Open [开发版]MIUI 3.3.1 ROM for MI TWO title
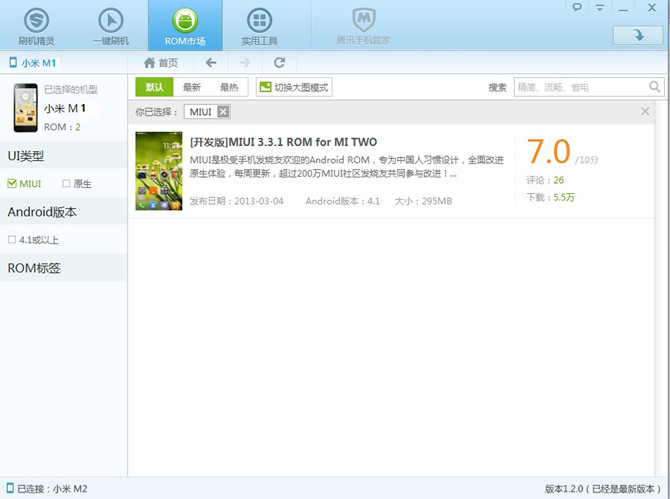The width and height of the screenshot is (670, 499). 283,142
